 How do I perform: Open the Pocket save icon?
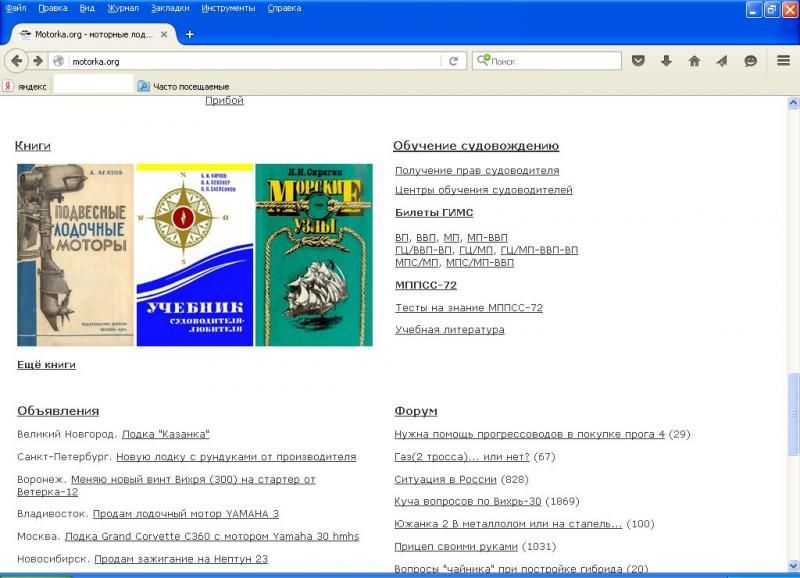click(x=638, y=61)
